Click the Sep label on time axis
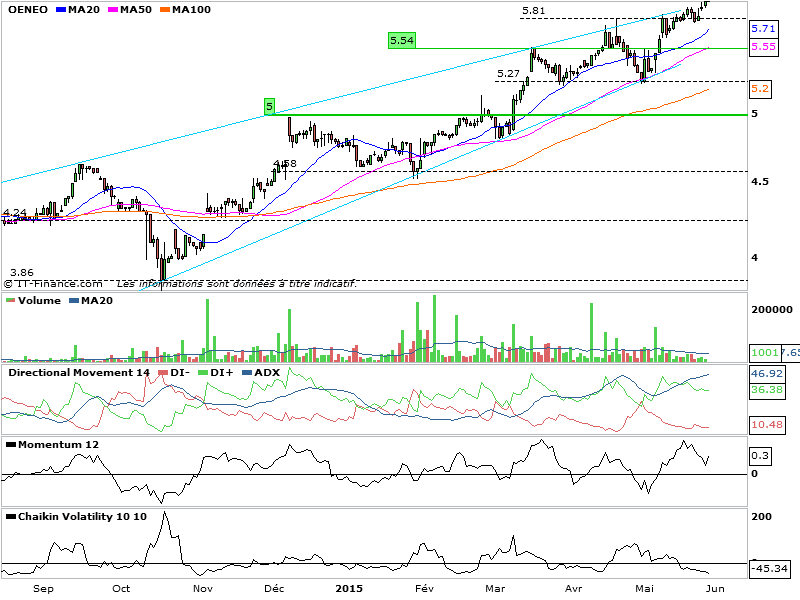Image resolution: width=800 pixels, height=600 pixels. 43,588
